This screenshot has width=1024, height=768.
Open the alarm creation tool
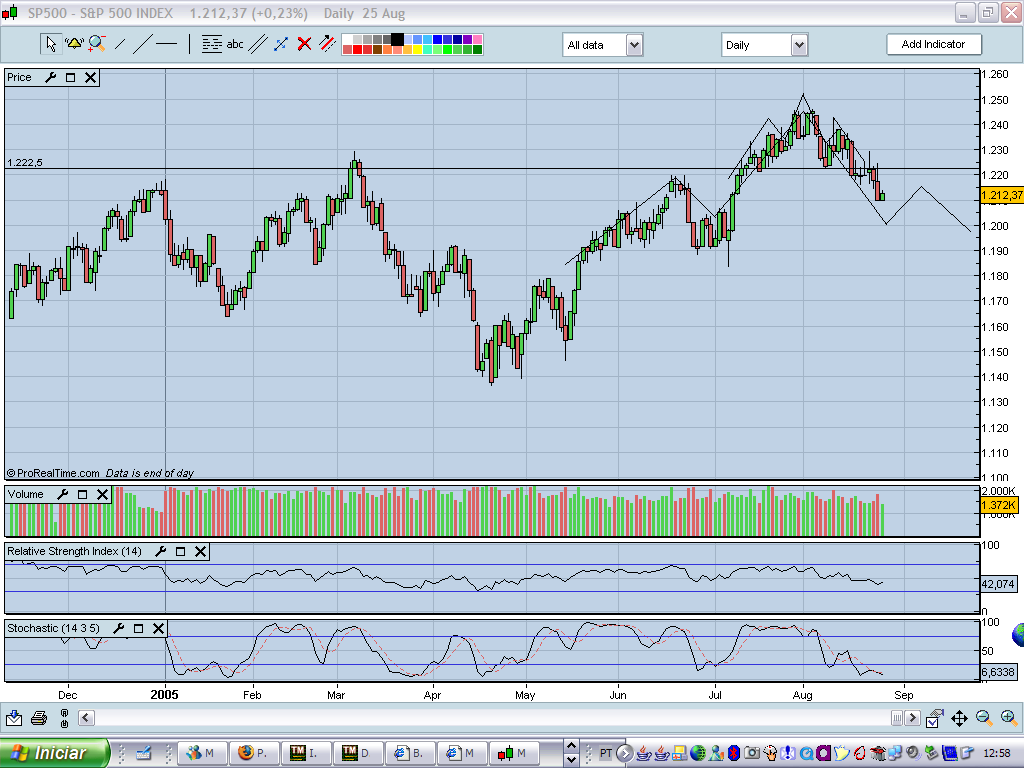tap(73, 44)
